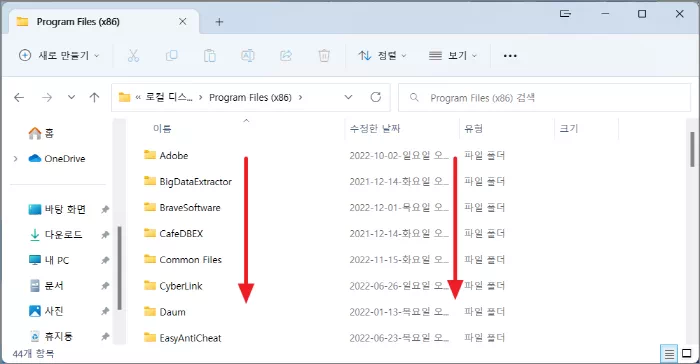This screenshot has height=364, width=700.
Task: Open the 보기 view dropdown
Action: tap(453, 55)
